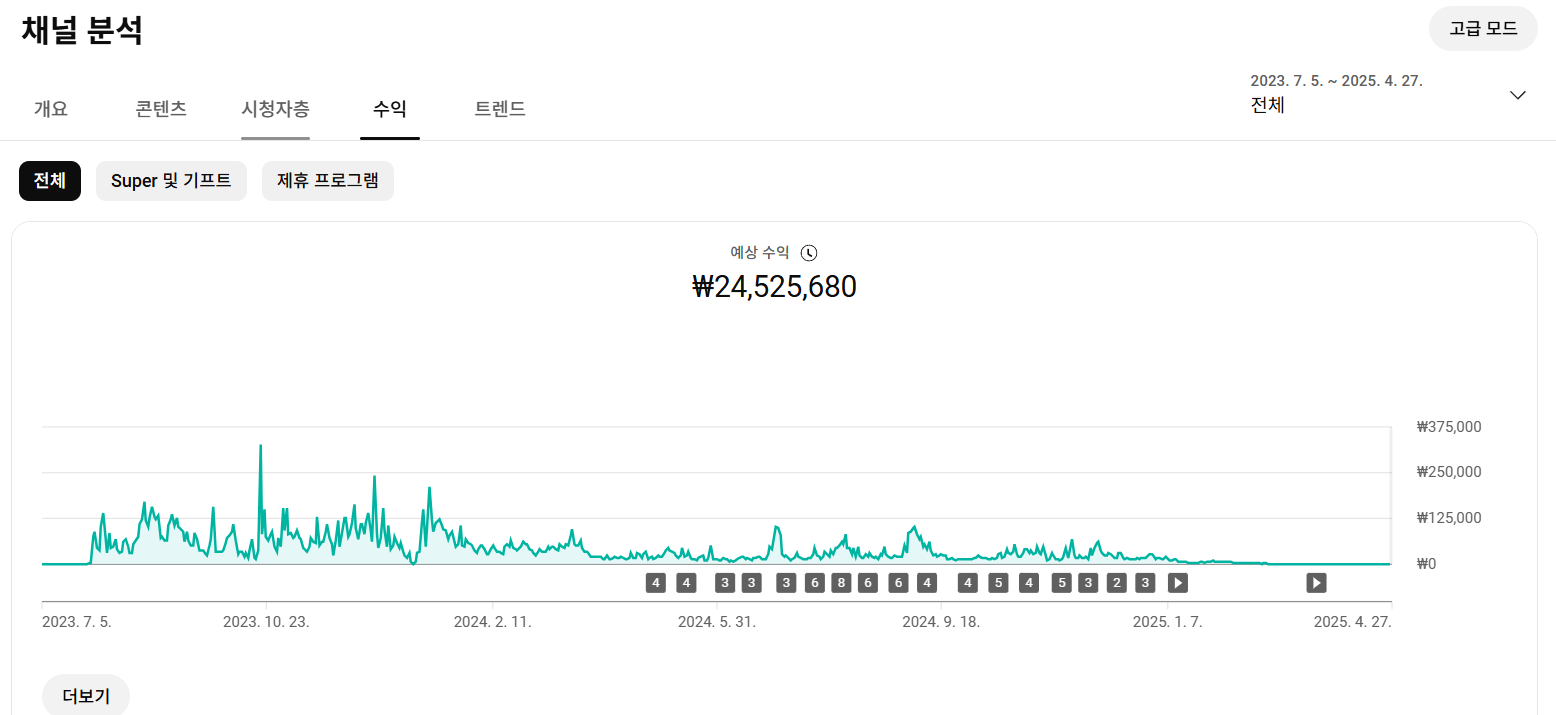
Task: Click the ₩125,000 axis label
Action: 1449,518
